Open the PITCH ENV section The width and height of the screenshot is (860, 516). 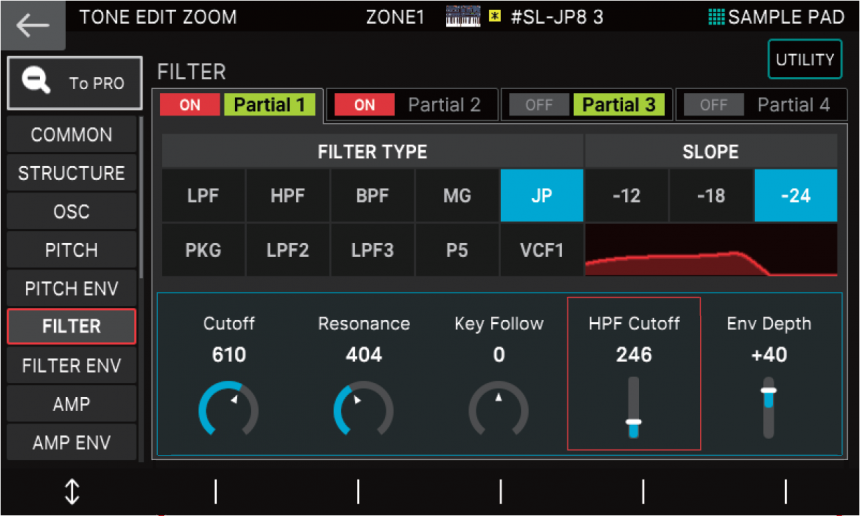tap(72, 288)
